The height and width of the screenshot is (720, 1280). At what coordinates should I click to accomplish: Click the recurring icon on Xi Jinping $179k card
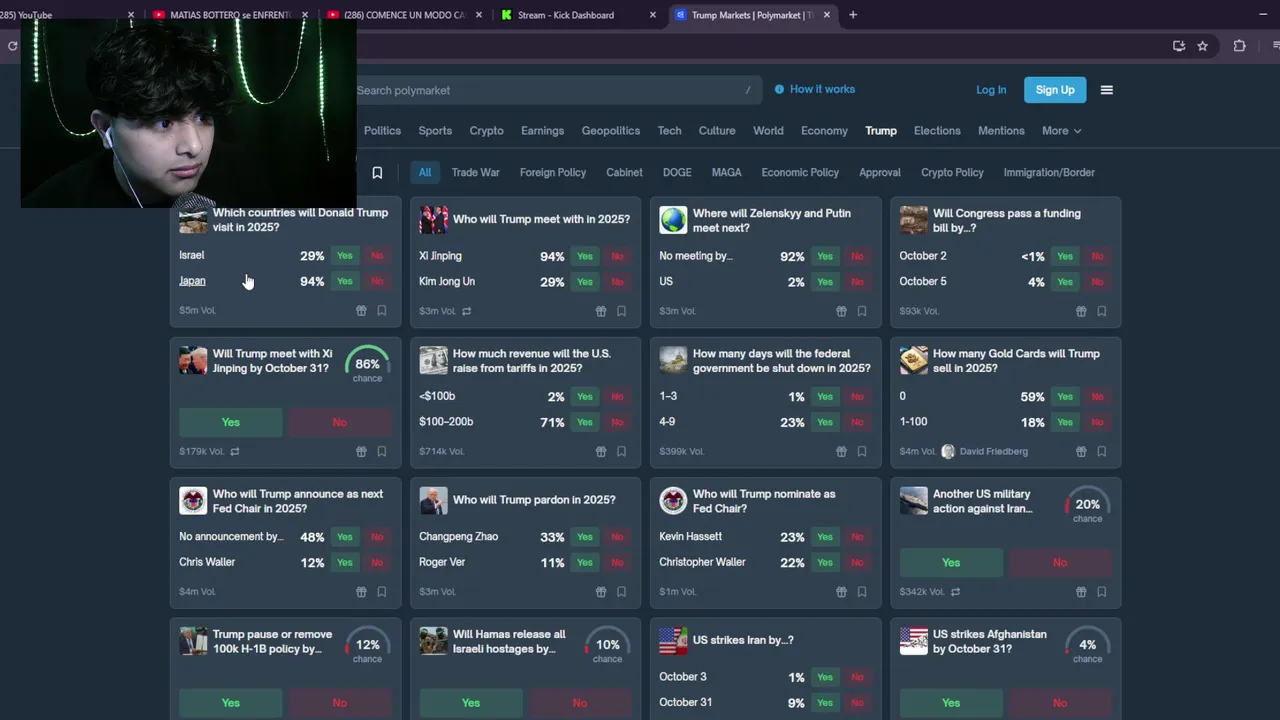(x=235, y=452)
